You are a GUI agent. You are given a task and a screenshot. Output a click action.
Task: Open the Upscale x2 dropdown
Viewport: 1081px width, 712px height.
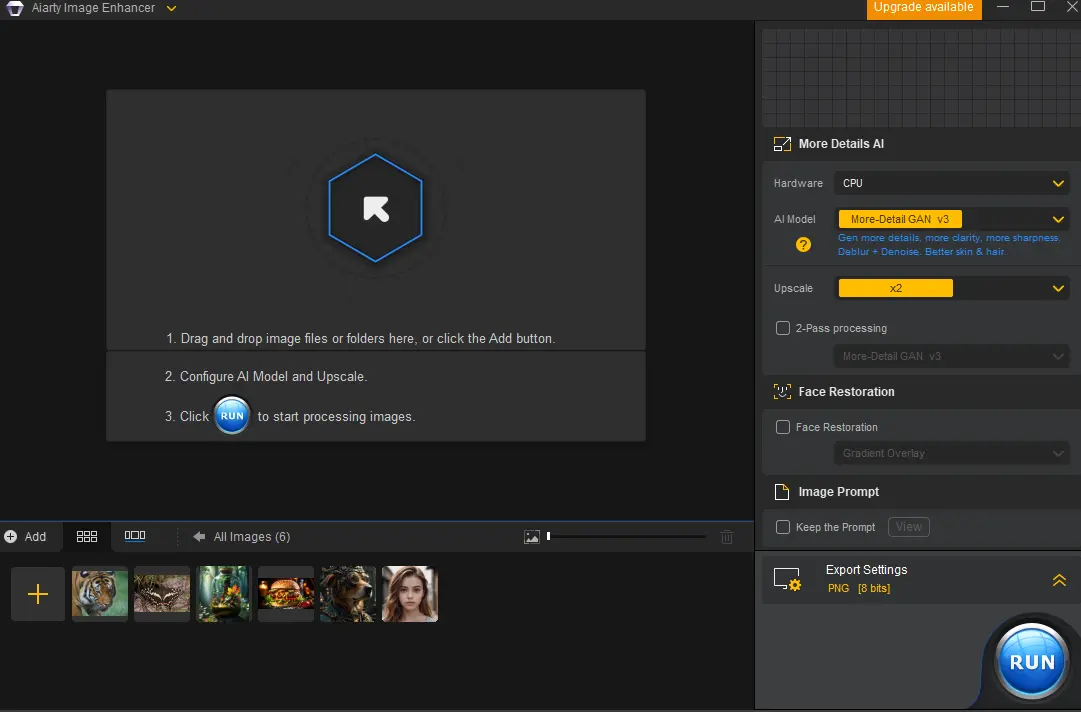(x=951, y=288)
